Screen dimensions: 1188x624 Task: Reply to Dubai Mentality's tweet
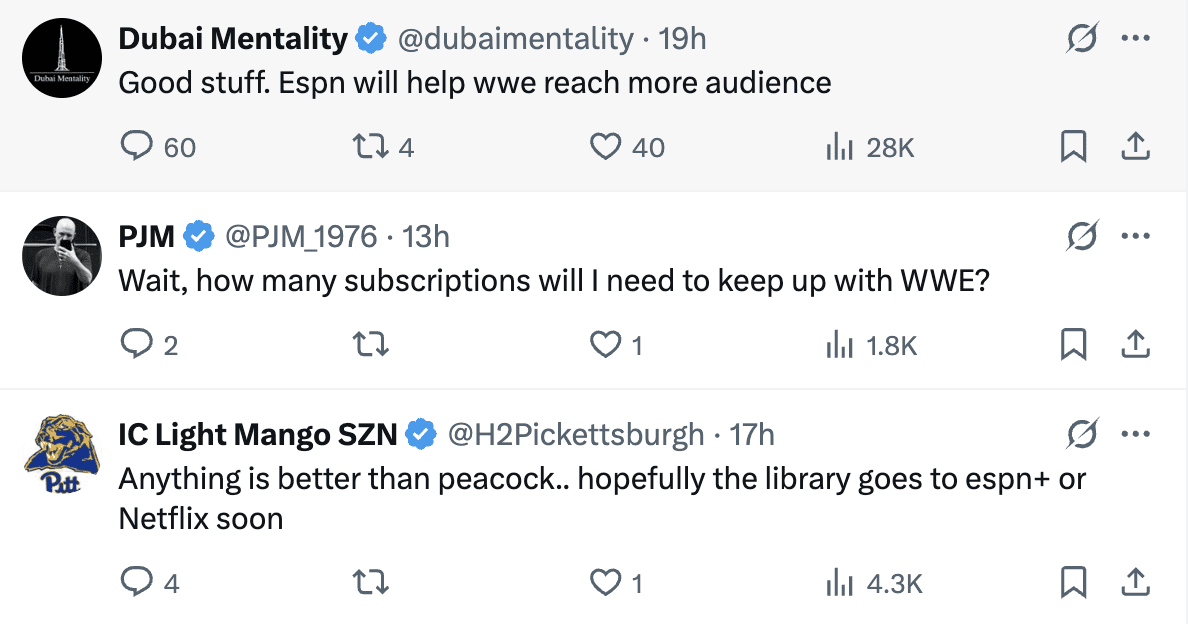(135, 148)
